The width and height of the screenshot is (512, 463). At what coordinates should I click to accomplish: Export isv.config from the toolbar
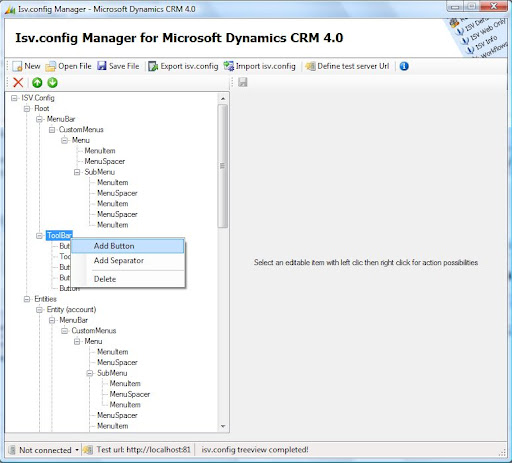click(183, 66)
